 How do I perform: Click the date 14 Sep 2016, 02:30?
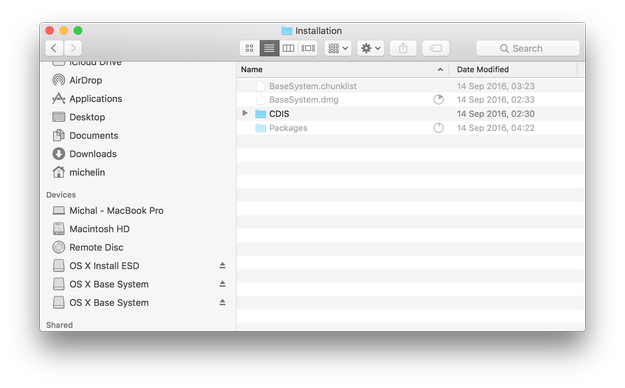pyautogui.click(x=495, y=114)
